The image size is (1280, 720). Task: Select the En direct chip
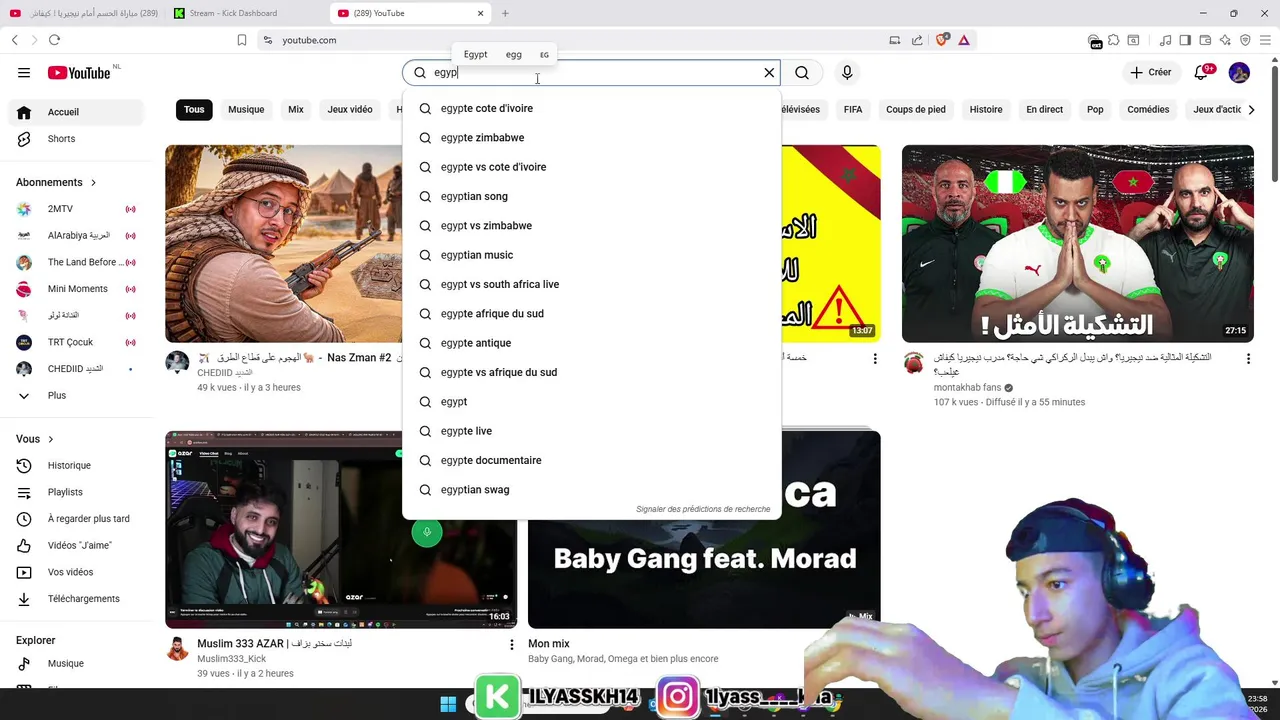(1044, 110)
